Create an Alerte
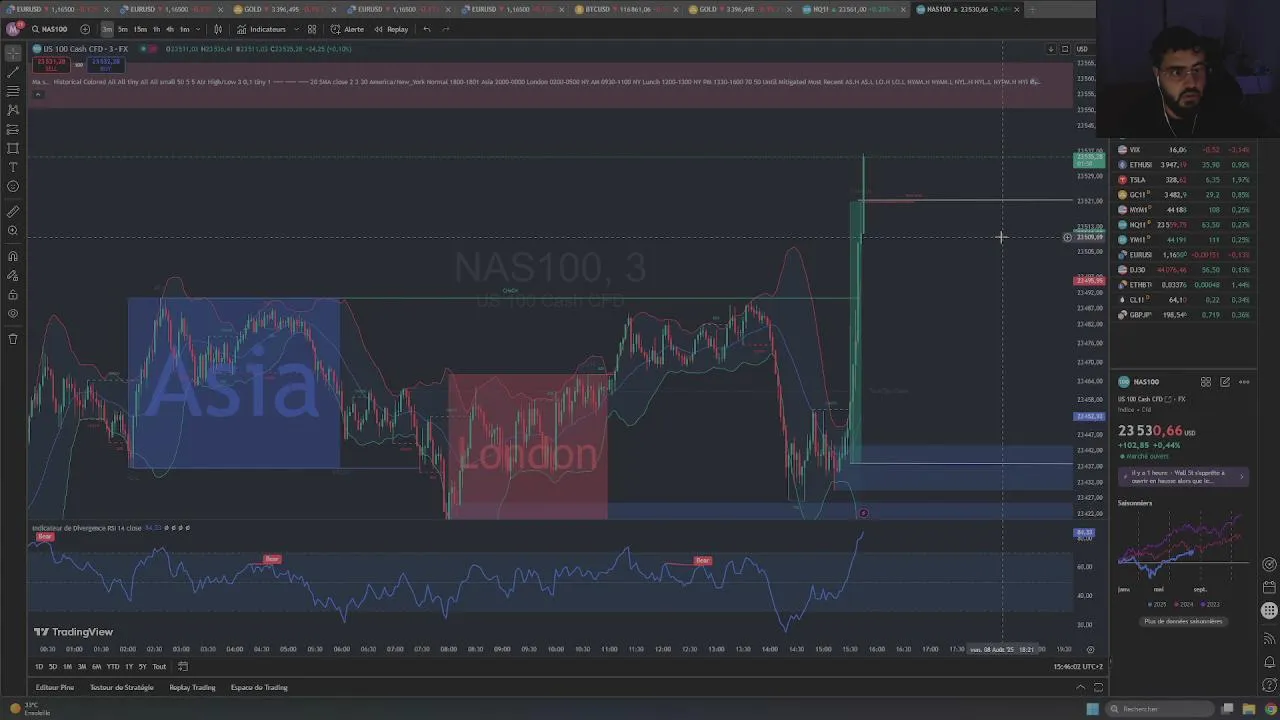Viewport: 1280px width, 720px height. click(348, 29)
